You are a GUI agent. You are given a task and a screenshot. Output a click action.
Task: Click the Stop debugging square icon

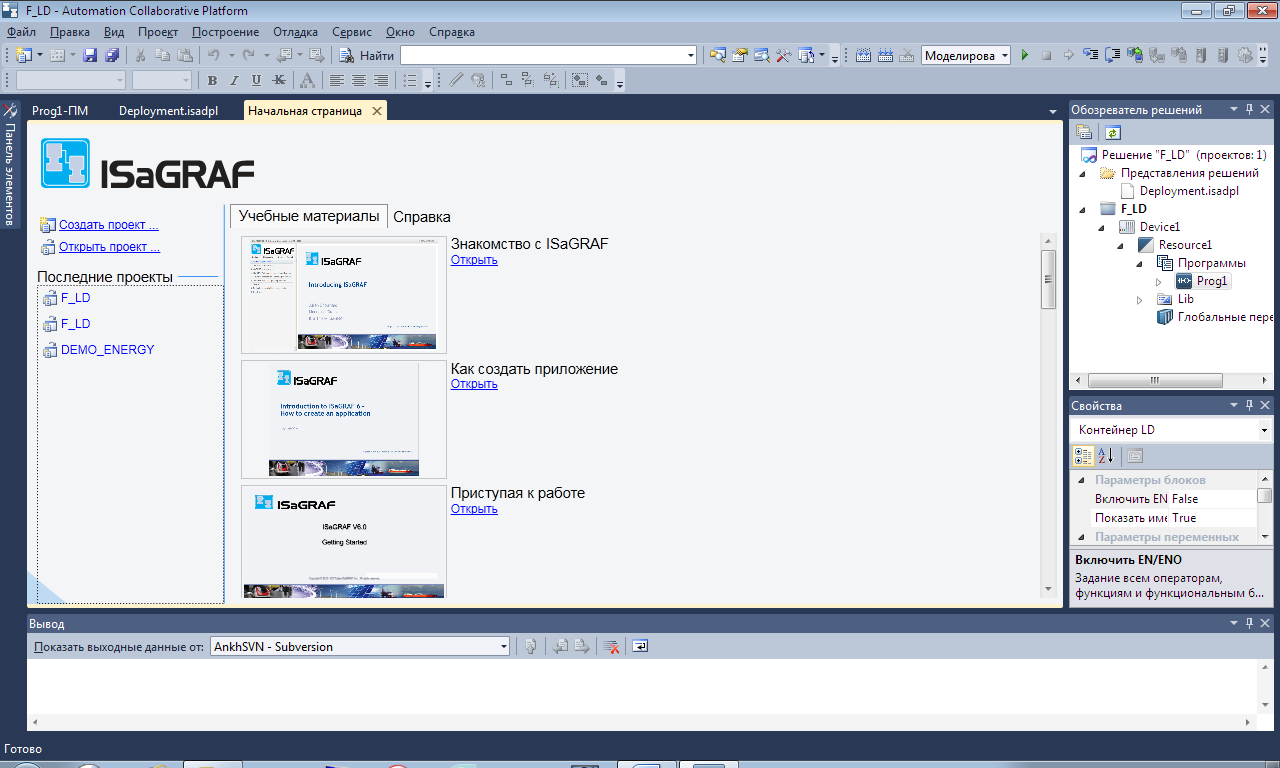pos(1046,55)
